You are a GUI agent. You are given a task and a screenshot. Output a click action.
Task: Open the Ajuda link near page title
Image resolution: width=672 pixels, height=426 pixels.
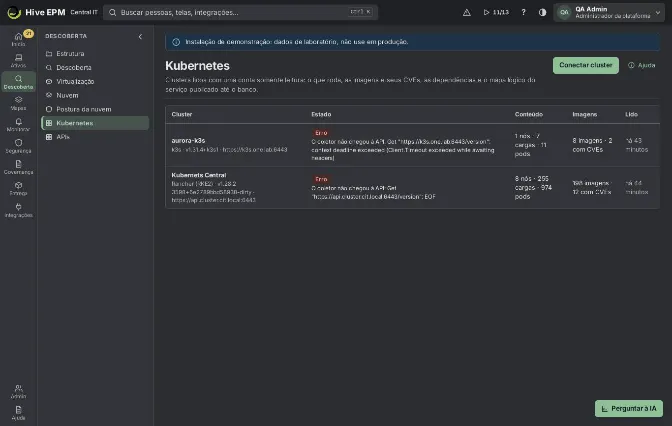642,65
